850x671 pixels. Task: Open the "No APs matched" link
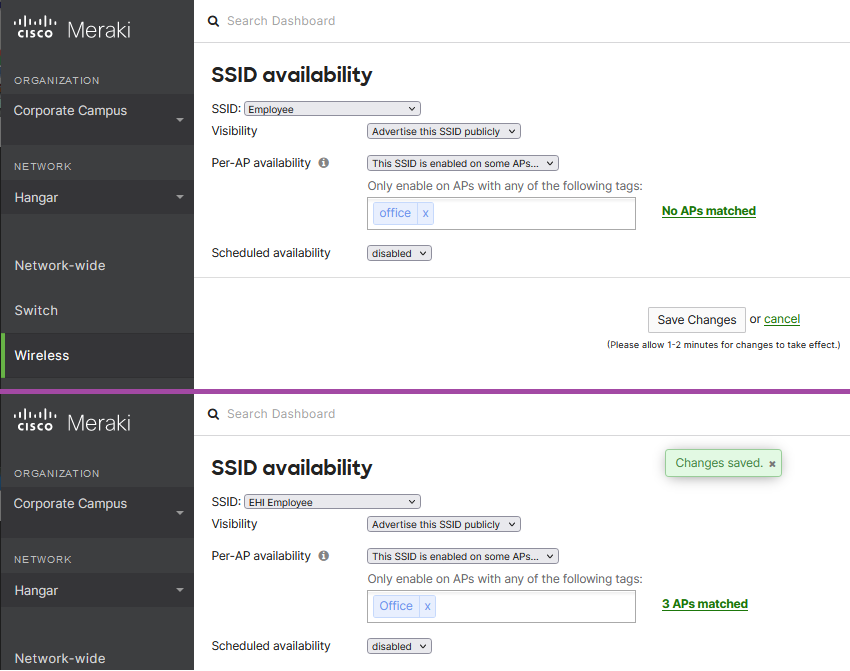(x=708, y=211)
